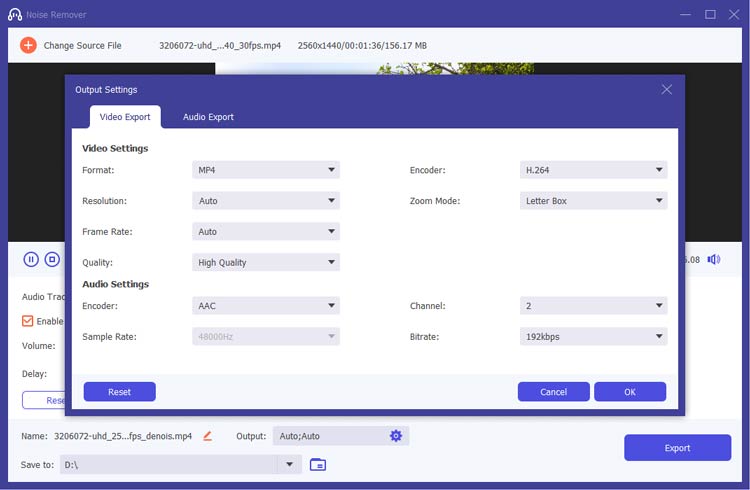The image size is (750, 490).
Task: Open the video Encoder dropdown showing H.264
Action: [593, 170]
